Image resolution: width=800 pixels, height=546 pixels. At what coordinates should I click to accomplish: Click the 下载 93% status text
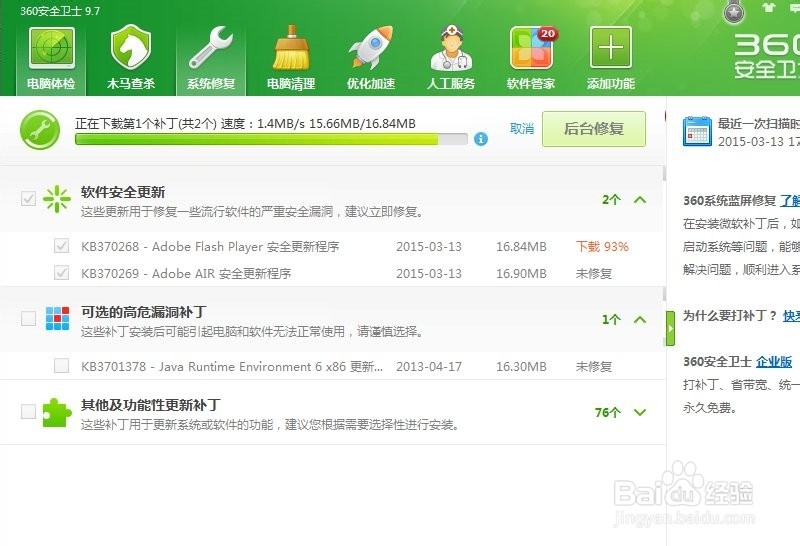pyautogui.click(x=602, y=246)
